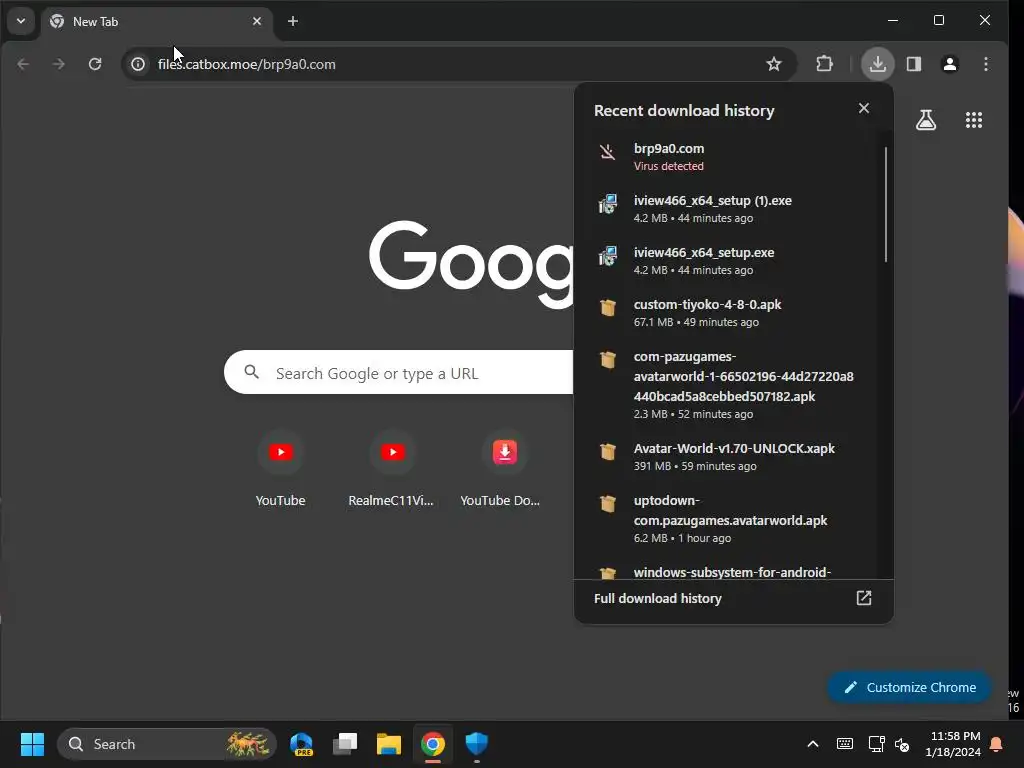Click the taskbar Search box
1024x768 pixels.
pyautogui.click(x=167, y=744)
